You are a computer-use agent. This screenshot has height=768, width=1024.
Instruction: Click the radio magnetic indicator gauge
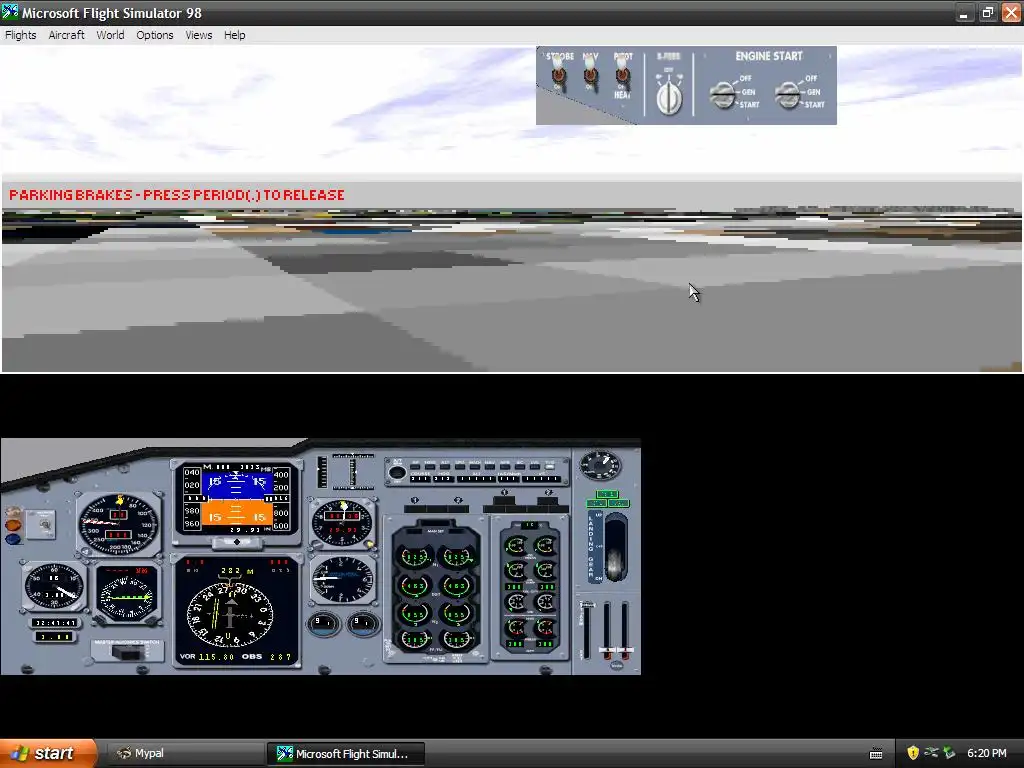(127, 593)
